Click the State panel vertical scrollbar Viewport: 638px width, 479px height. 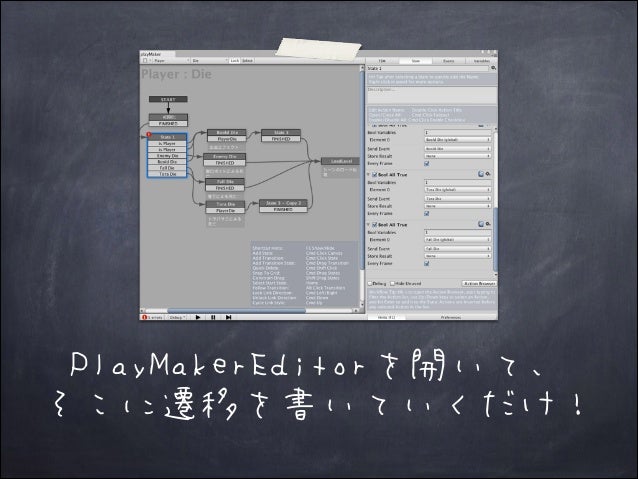495,238
